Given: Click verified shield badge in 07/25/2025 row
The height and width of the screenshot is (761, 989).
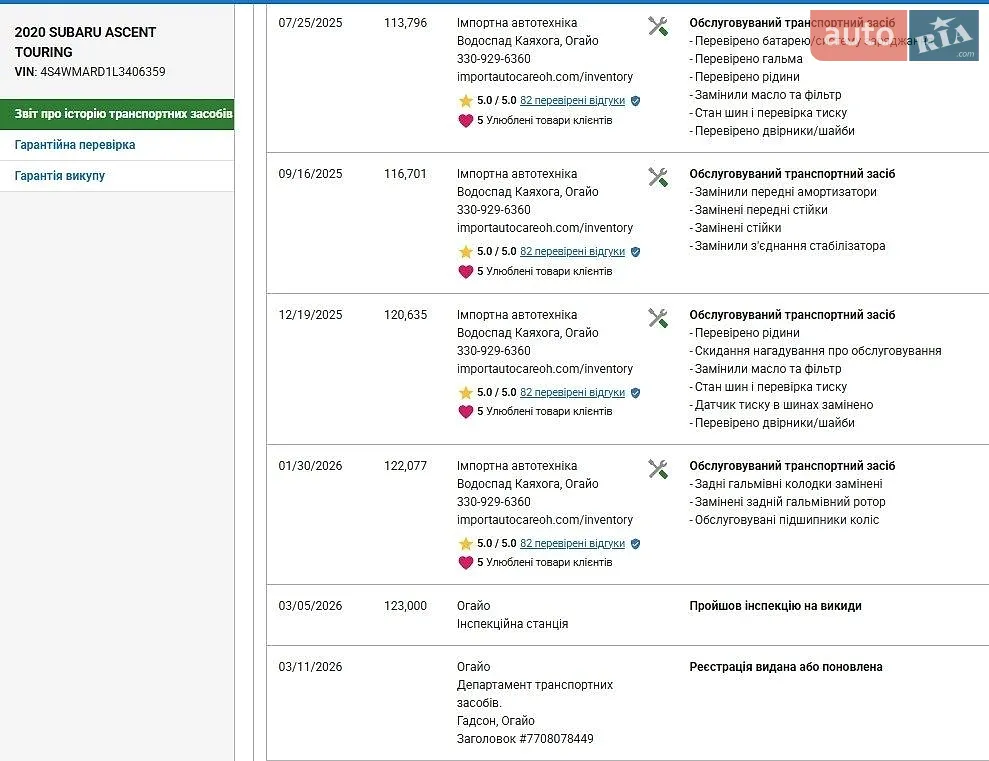Looking at the screenshot, I should click(x=635, y=101).
